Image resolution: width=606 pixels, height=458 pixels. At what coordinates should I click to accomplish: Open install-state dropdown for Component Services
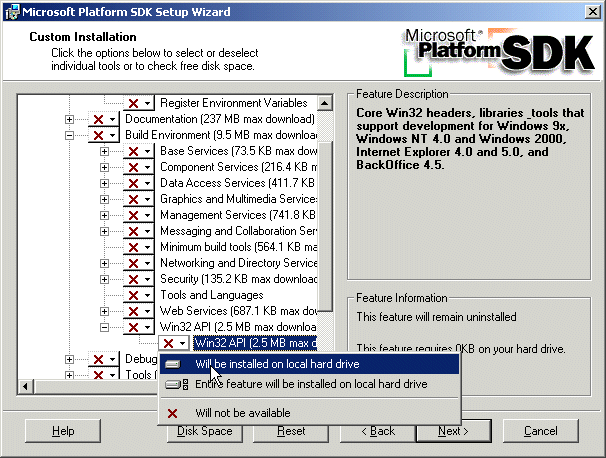click(139, 167)
